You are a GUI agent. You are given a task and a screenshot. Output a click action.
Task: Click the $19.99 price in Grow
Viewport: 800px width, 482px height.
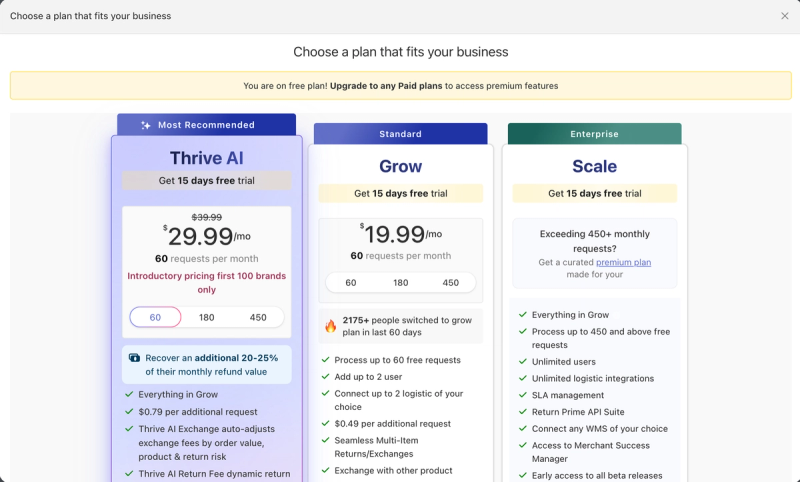401,234
